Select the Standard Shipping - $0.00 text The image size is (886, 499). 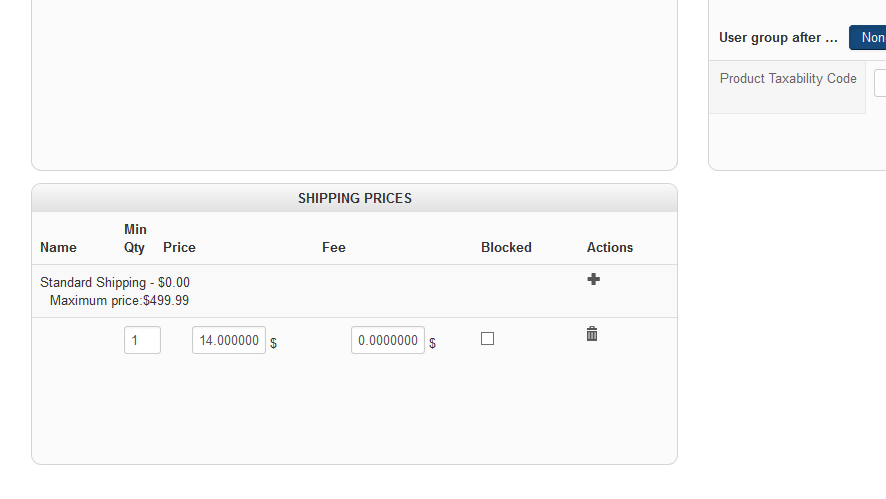point(115,283)
